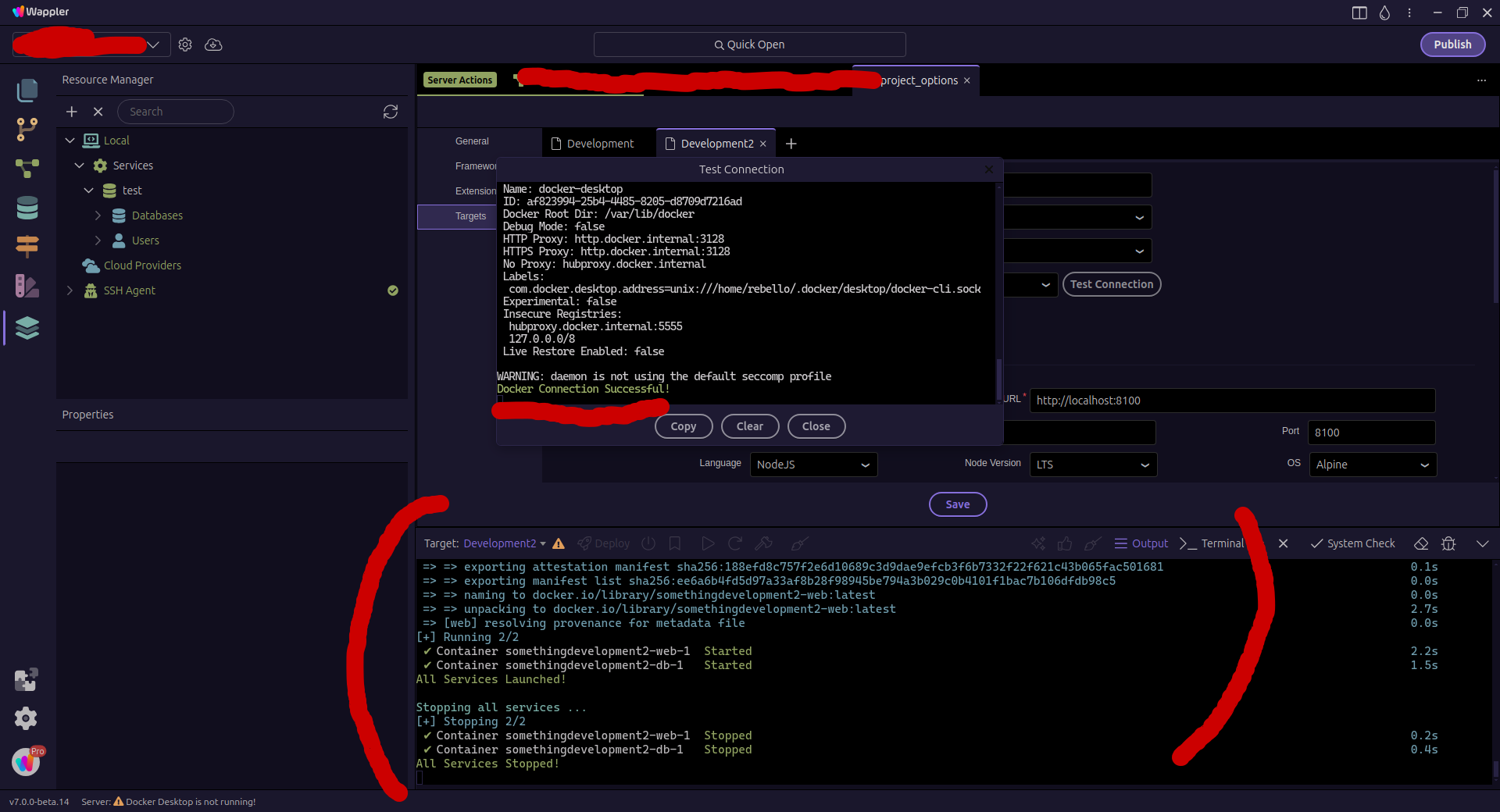Switch to the Development target tab

593,144
